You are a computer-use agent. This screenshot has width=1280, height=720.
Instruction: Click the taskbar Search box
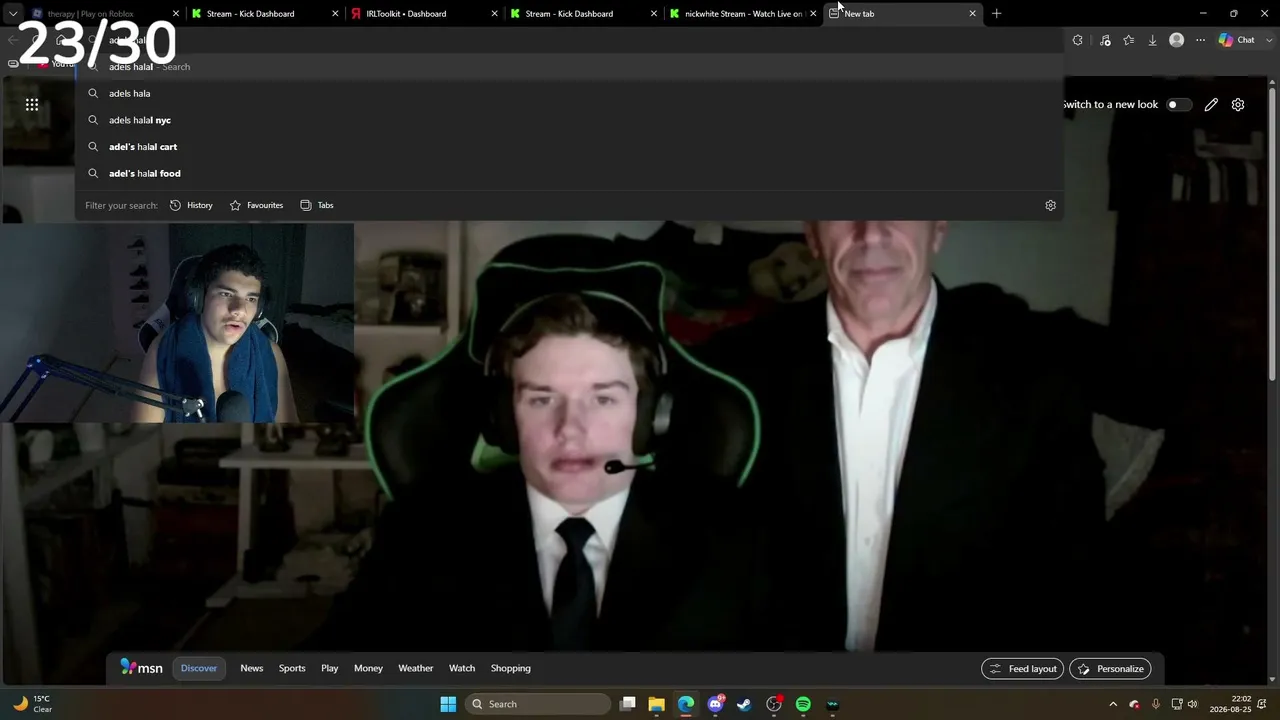(x=539, y=704)
